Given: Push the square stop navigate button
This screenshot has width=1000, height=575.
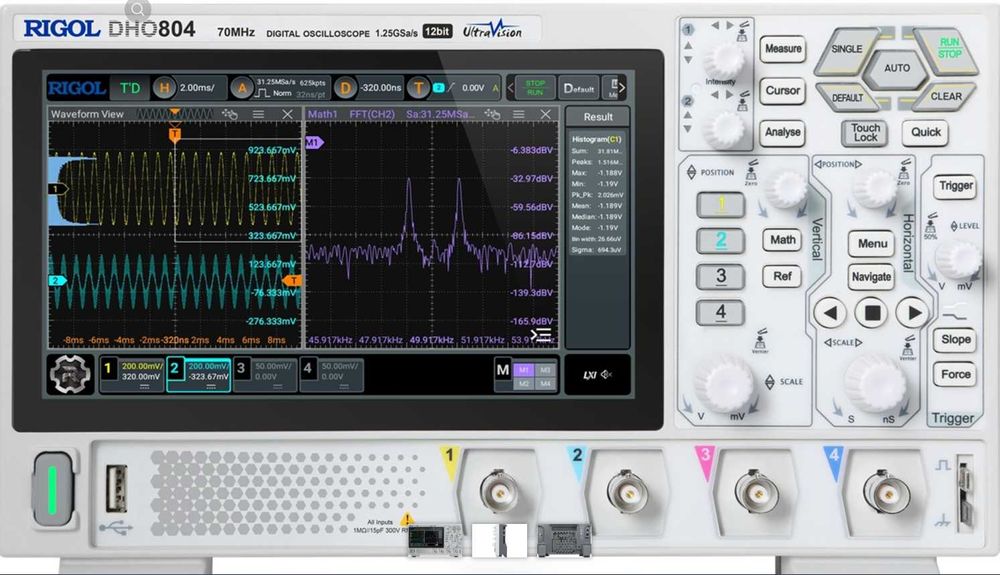Looking at the screenshot, I should click(x=872, y=313).
